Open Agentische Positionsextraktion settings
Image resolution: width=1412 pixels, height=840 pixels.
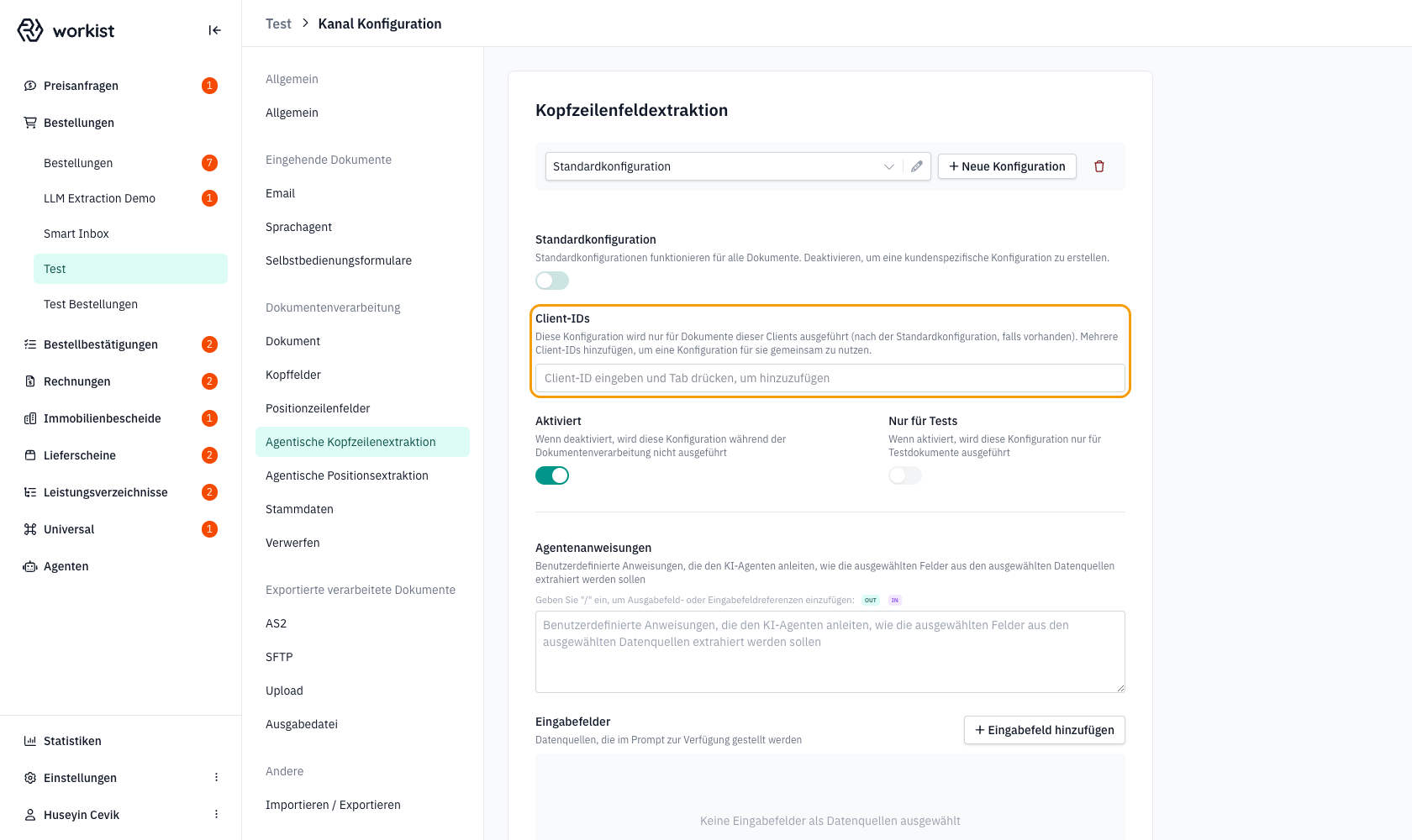[362, 475]
